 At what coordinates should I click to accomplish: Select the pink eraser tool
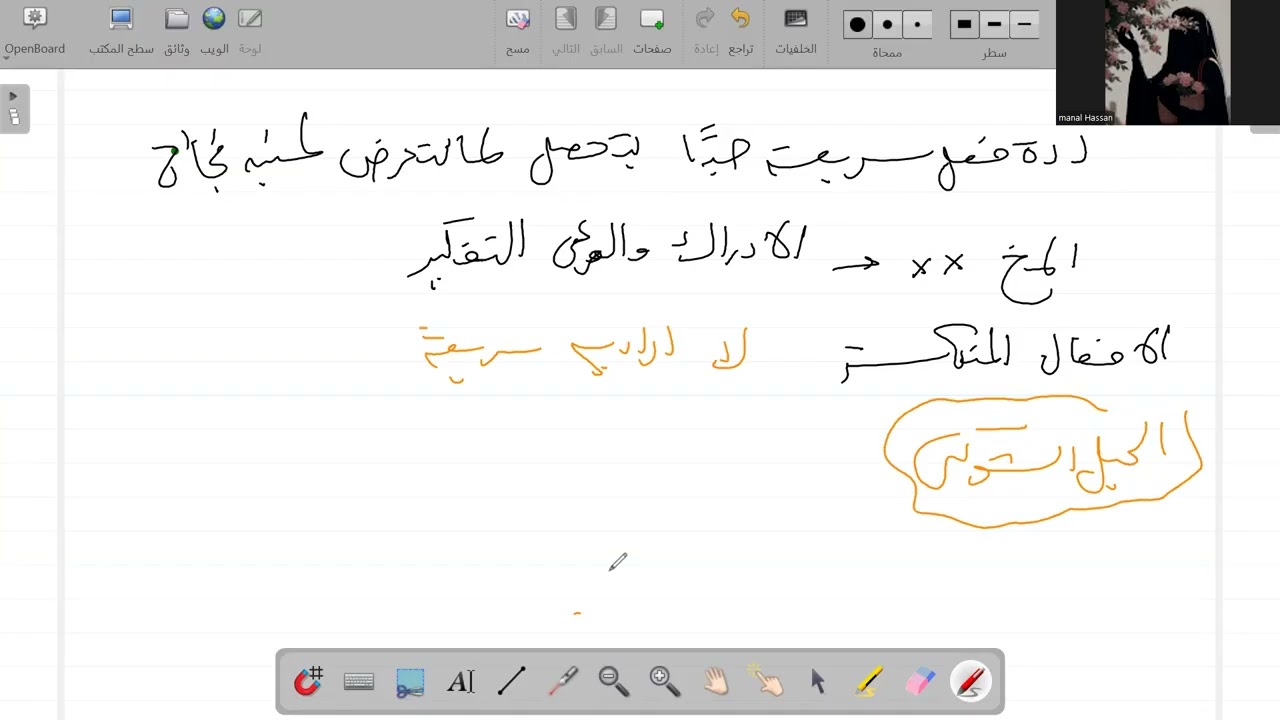coord(920,682)
